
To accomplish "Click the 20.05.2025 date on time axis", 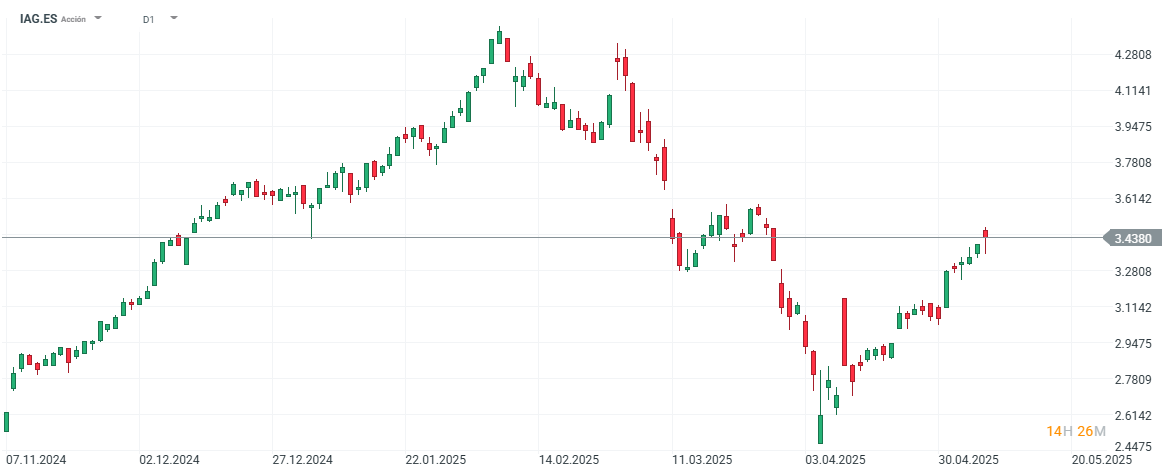I will (x=1102, y=460).
